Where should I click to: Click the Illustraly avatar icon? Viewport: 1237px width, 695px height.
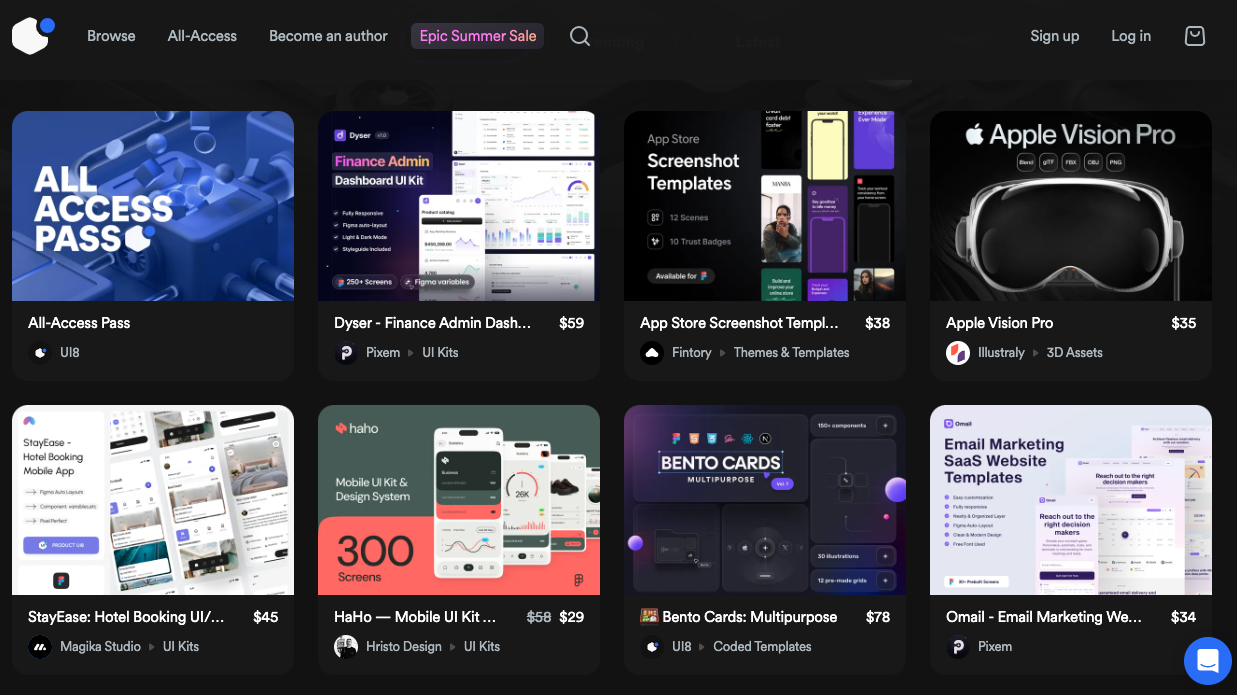958,352
